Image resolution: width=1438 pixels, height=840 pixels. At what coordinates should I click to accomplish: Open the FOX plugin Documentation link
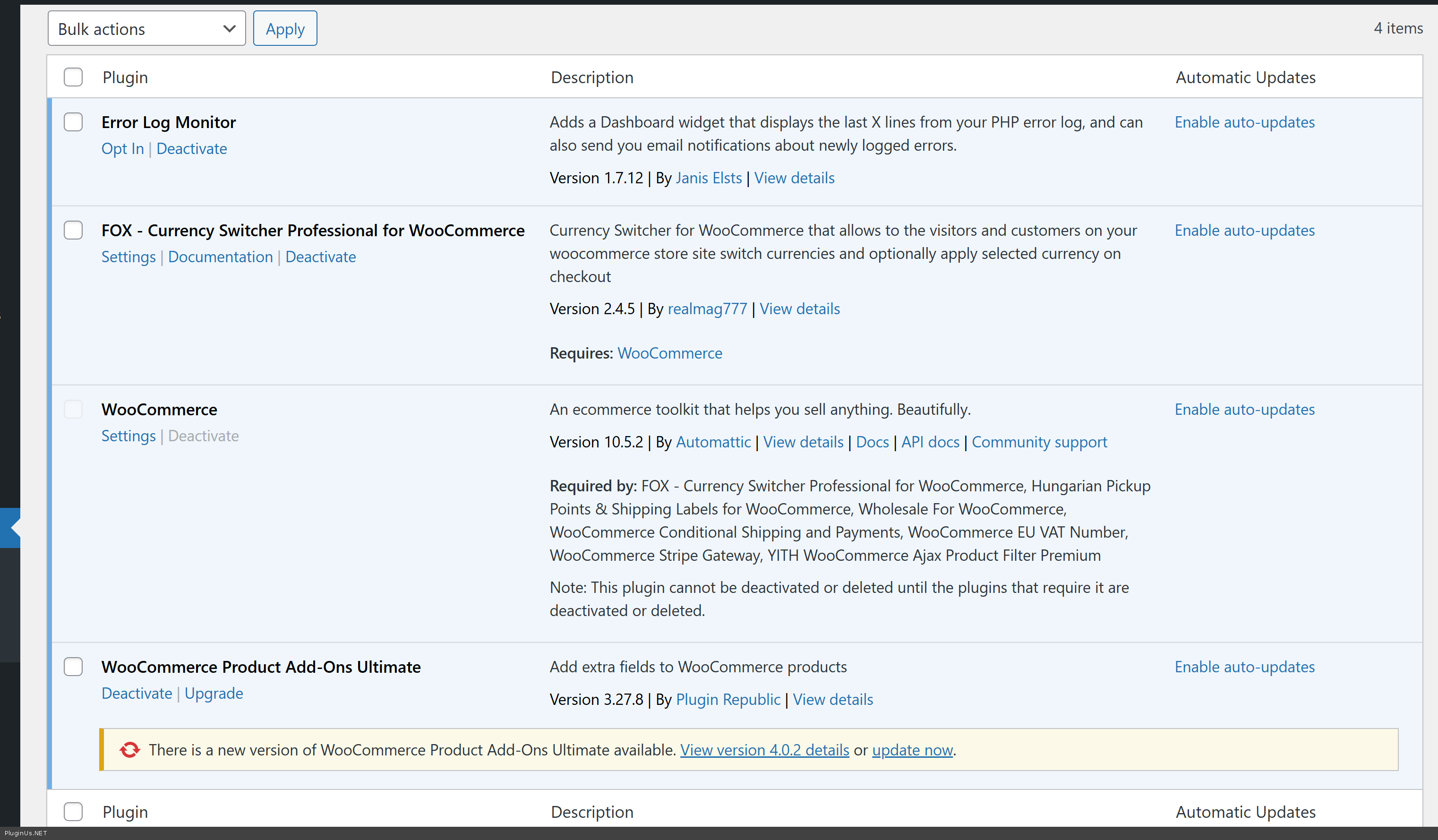tap(220, 257)
